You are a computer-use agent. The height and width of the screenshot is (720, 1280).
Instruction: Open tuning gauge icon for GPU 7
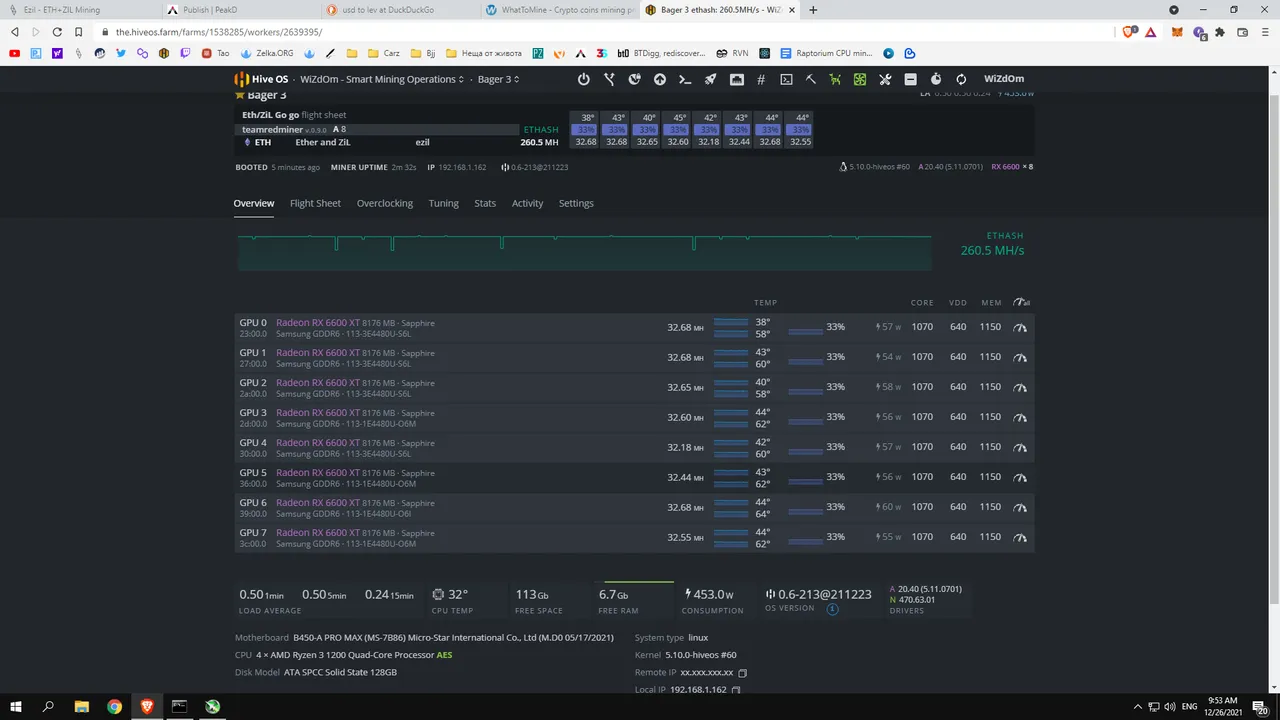1020,537
